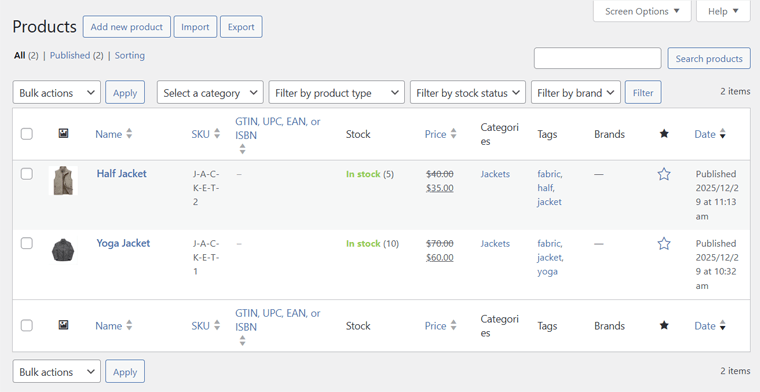Screen dimensions: 760x392
Task: Click the half tag link
Action: [x=546, y=188]
